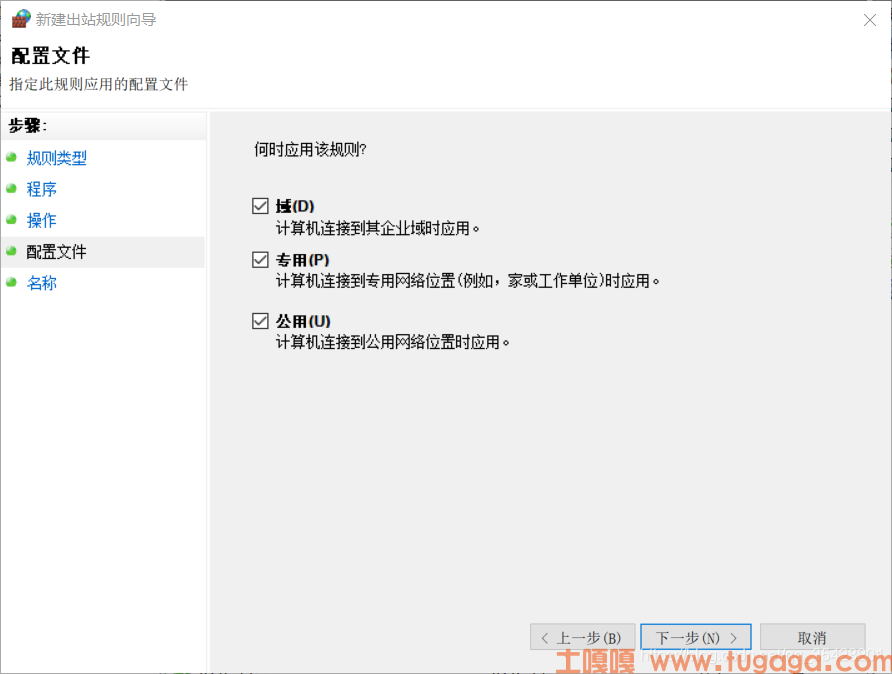Image resolution: width=892 pixels, height=674 pixels.
Task: Click the green bullet beside 操作
Action: point(11,220)
